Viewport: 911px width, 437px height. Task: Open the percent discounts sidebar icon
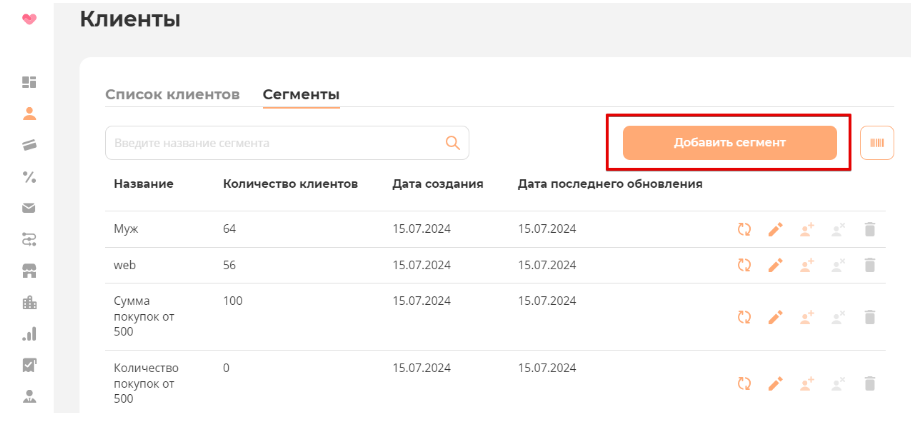(29, 177)
